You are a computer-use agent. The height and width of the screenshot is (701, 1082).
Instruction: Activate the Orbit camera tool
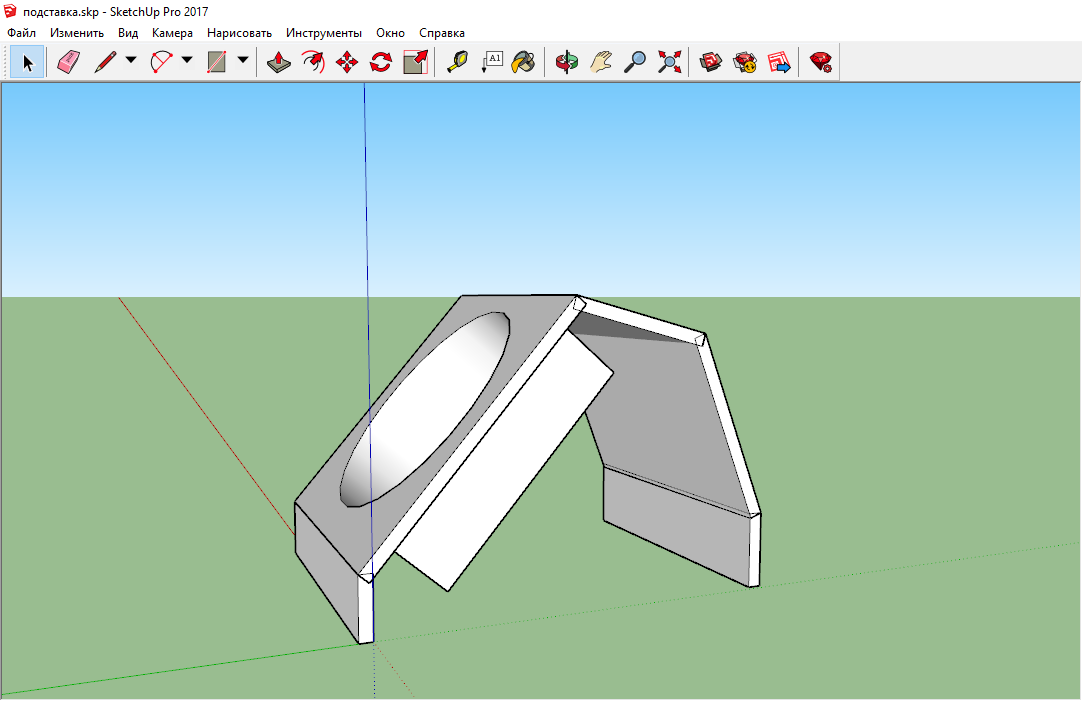(567, 63)
